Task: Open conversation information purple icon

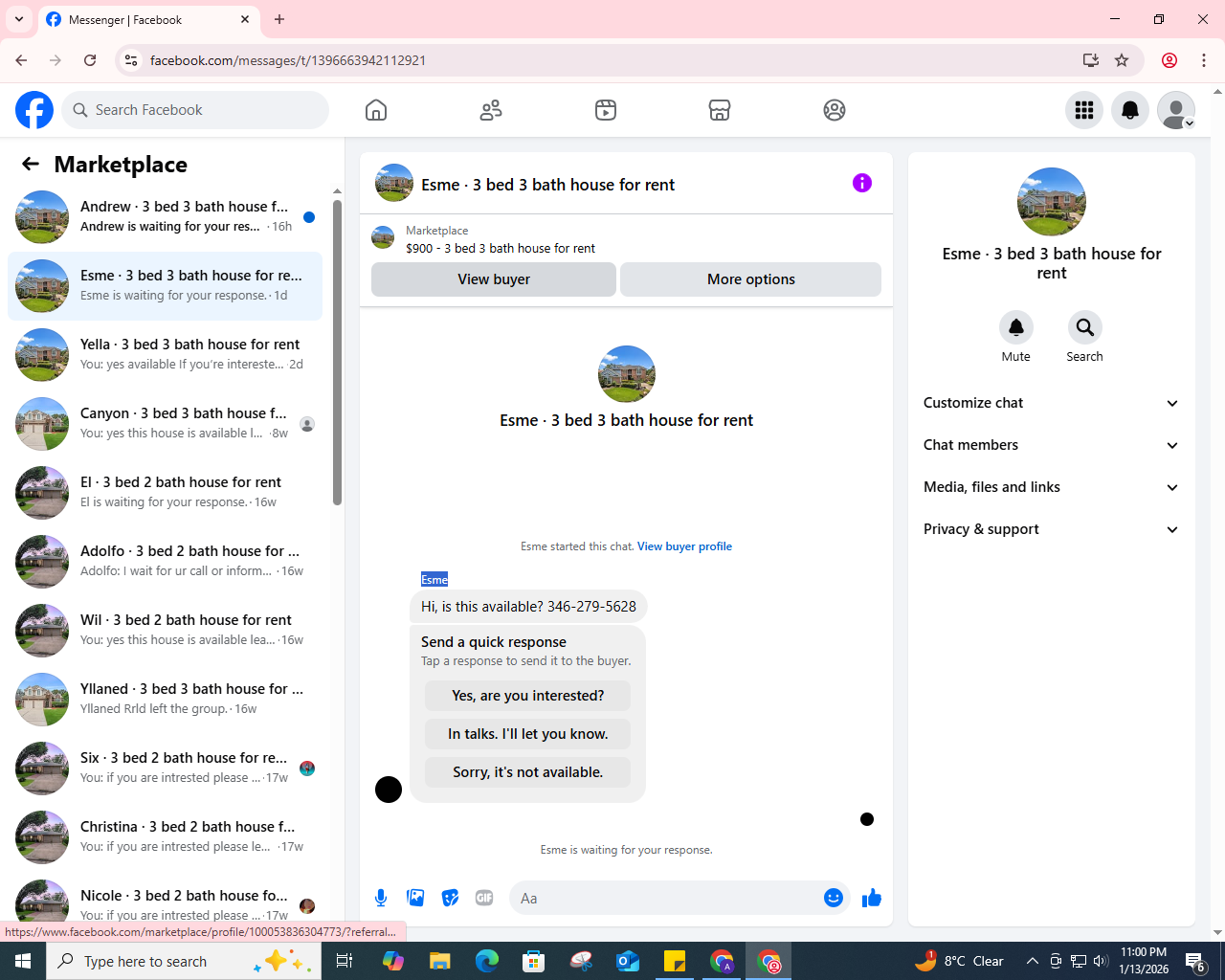Action: point(862,183)
